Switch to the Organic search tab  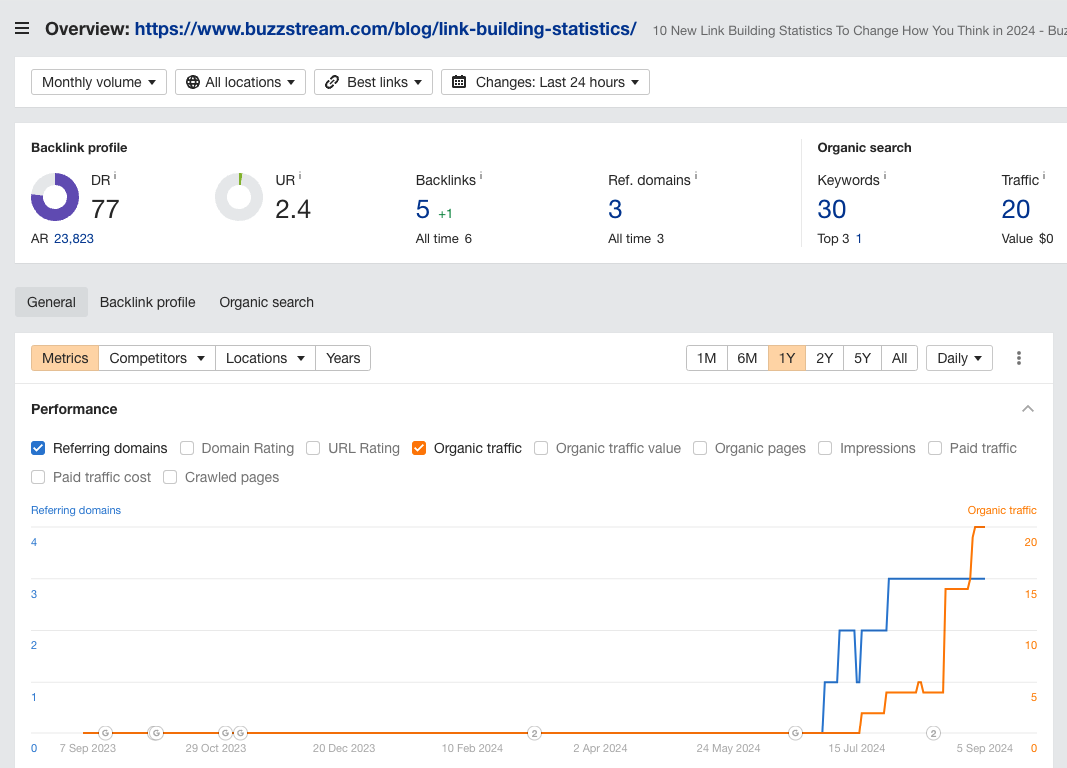(x=266, y=302)
